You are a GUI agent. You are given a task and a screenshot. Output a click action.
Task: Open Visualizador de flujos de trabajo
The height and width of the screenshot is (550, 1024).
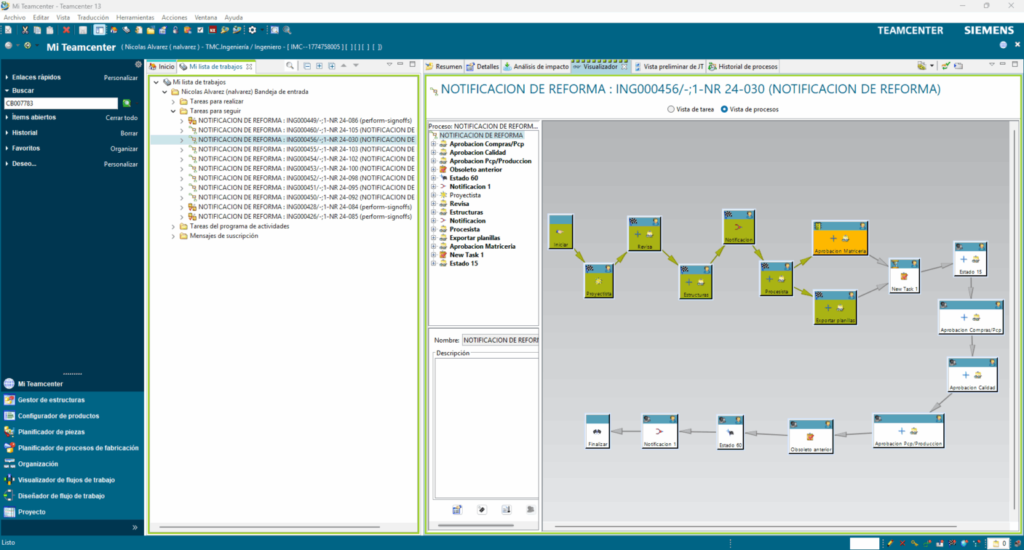(66, 480)
